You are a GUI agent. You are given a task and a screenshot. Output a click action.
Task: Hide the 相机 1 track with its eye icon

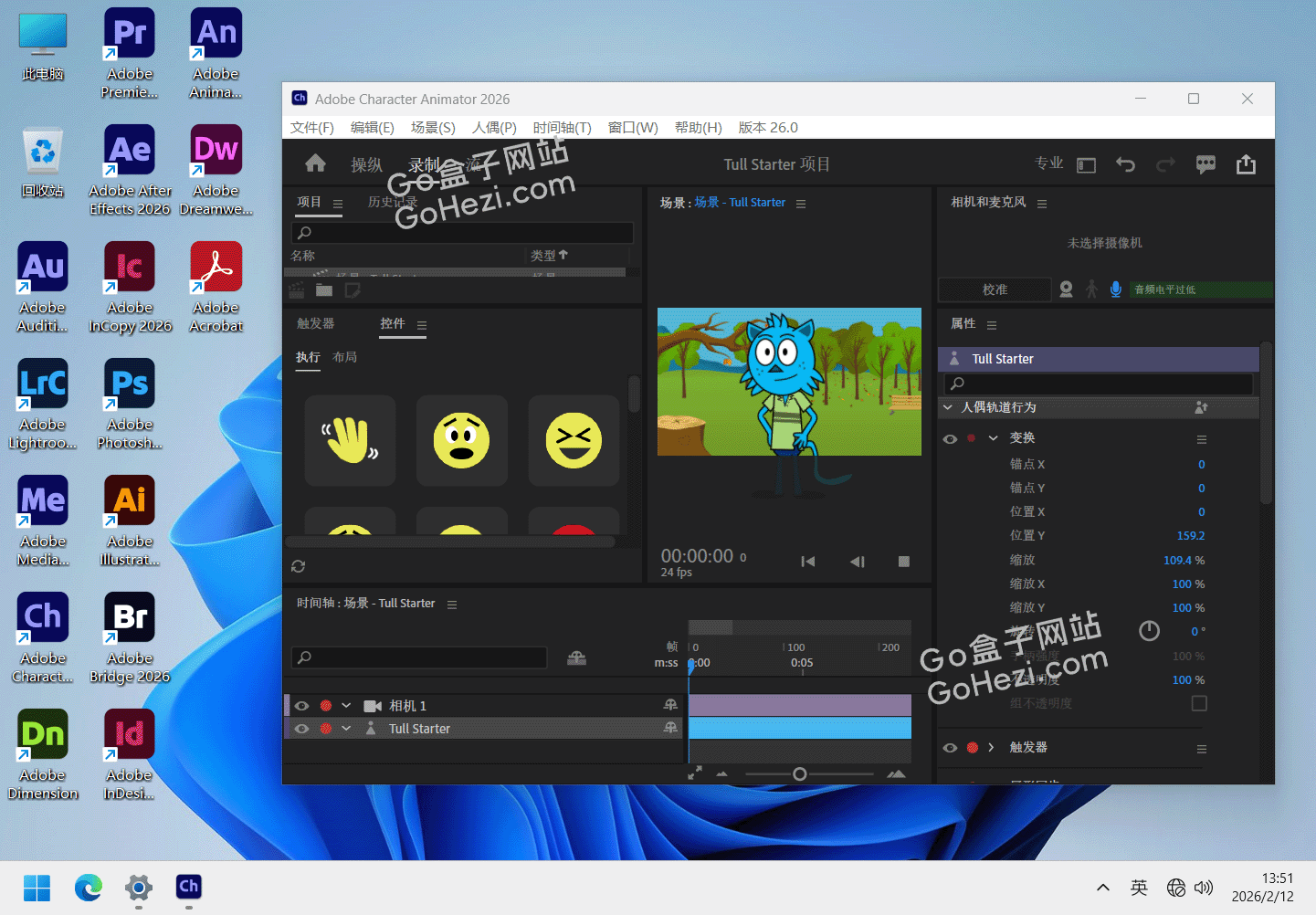click(301, 706)
